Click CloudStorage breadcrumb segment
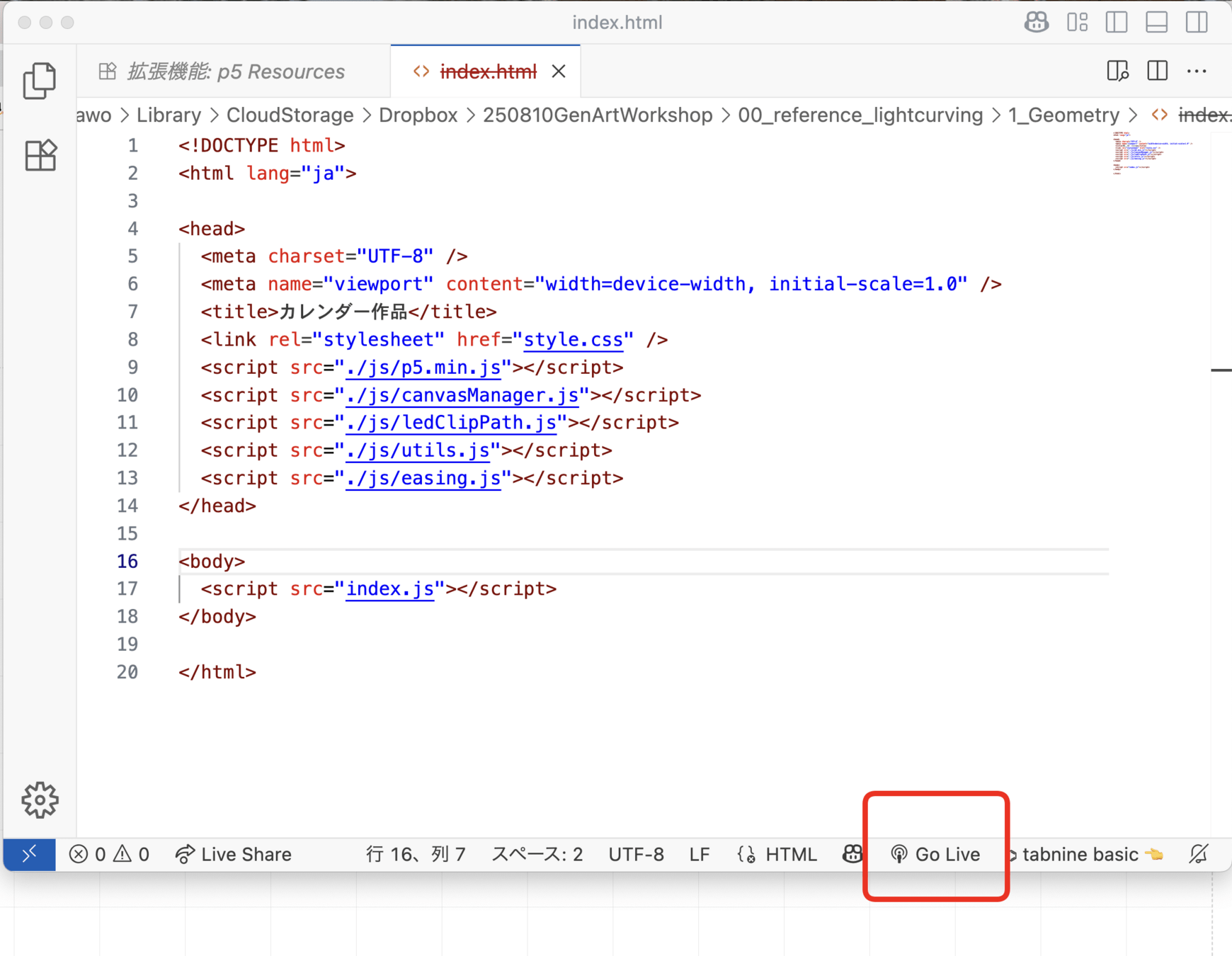The width and height of the screenshot is (1232, 956). 290,115
